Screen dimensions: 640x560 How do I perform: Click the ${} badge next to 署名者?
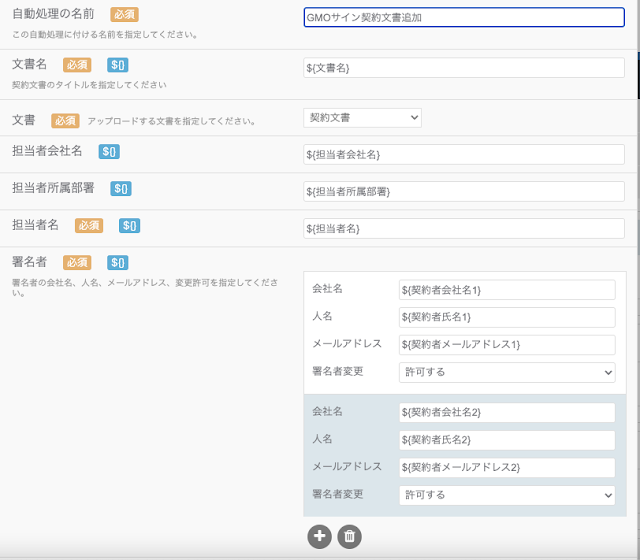(x=118, y=262)
